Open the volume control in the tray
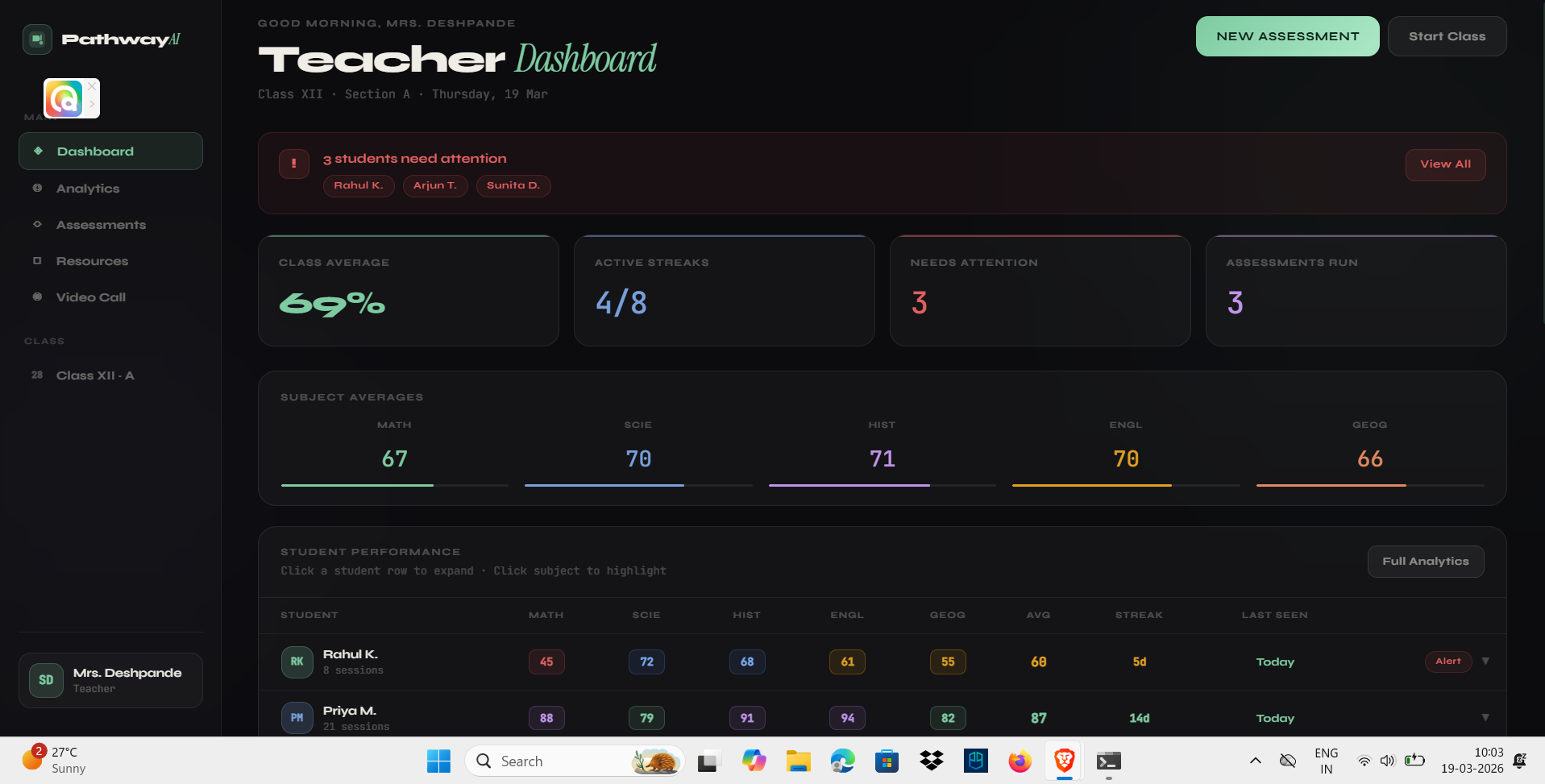Viewport: 1545px width, 784px height. coord(1387,761)
